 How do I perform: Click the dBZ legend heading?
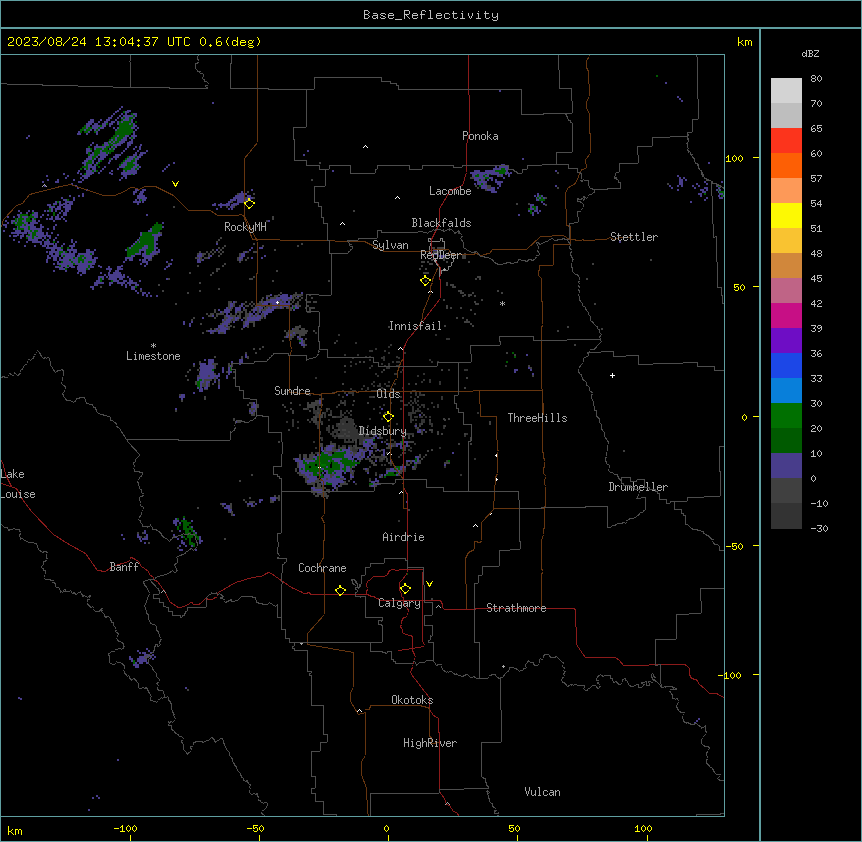click(x=810, y=54)
